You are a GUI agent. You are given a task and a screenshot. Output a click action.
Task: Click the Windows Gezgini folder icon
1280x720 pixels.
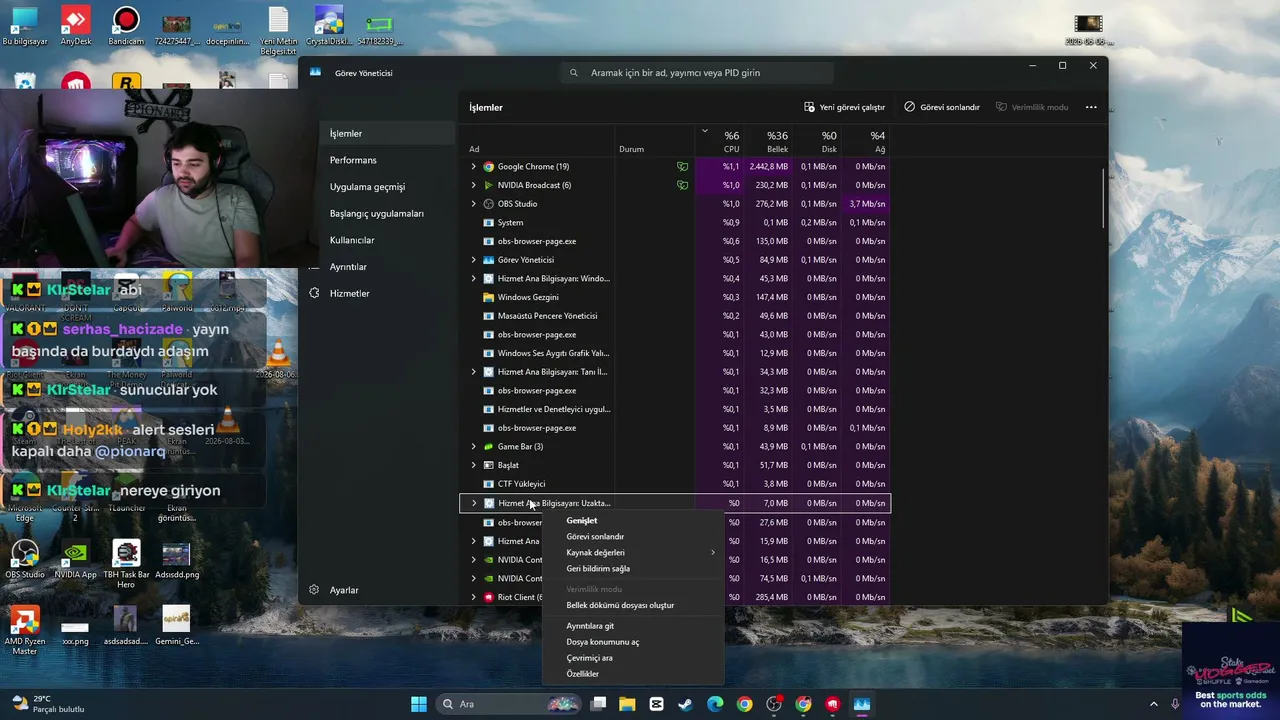pyautogui.click(x=488, y=297)
